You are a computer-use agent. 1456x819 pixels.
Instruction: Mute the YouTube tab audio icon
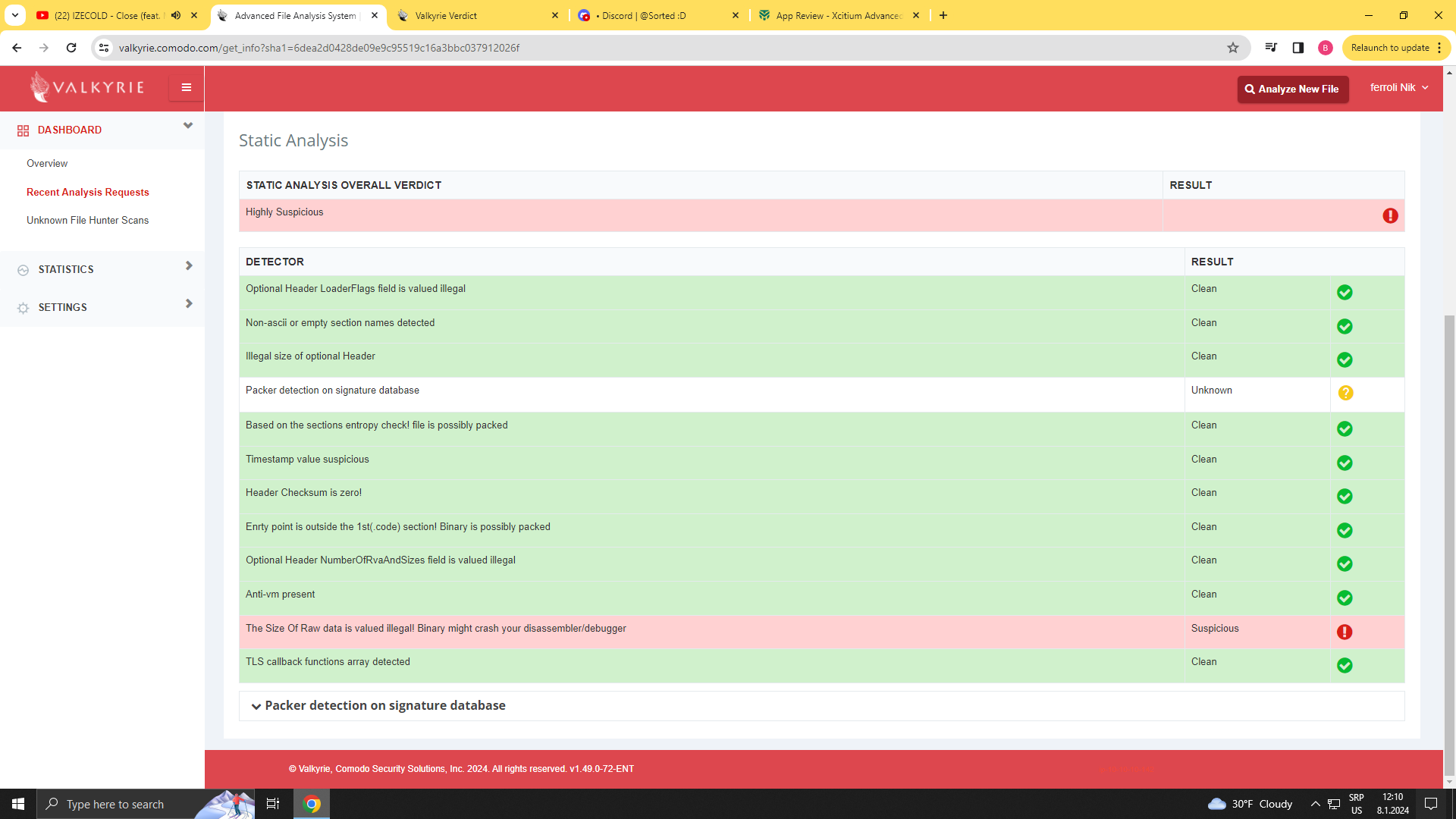tap(176, 15)
